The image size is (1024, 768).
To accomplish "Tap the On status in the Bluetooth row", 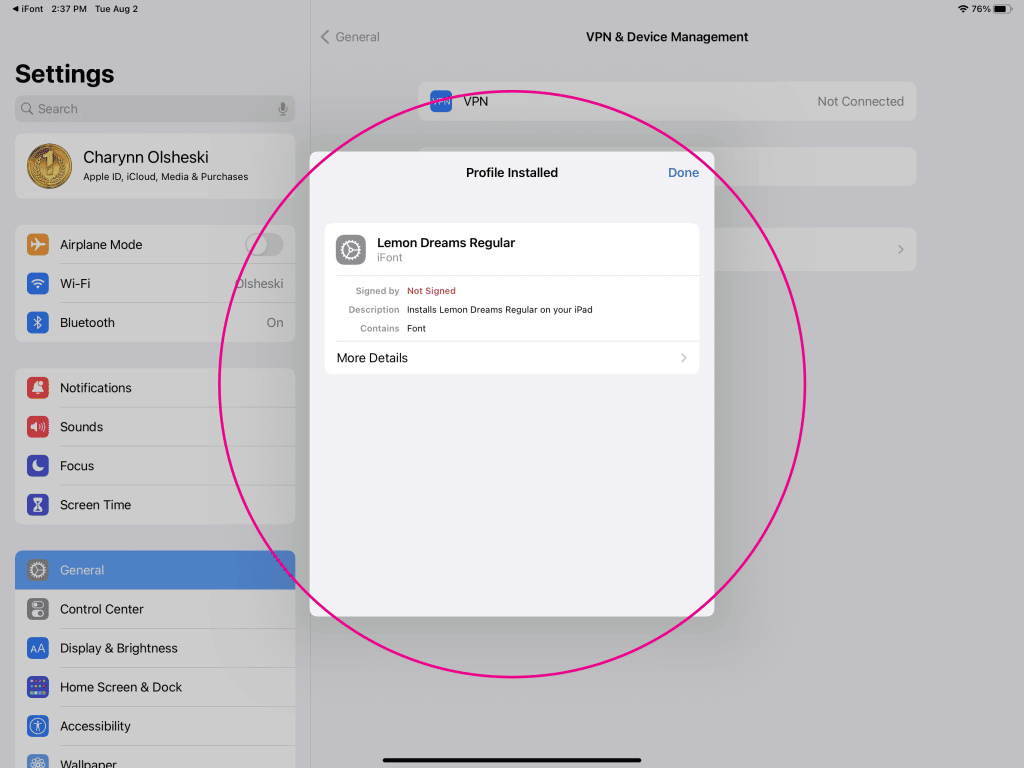I will click(x=274, y=323).
